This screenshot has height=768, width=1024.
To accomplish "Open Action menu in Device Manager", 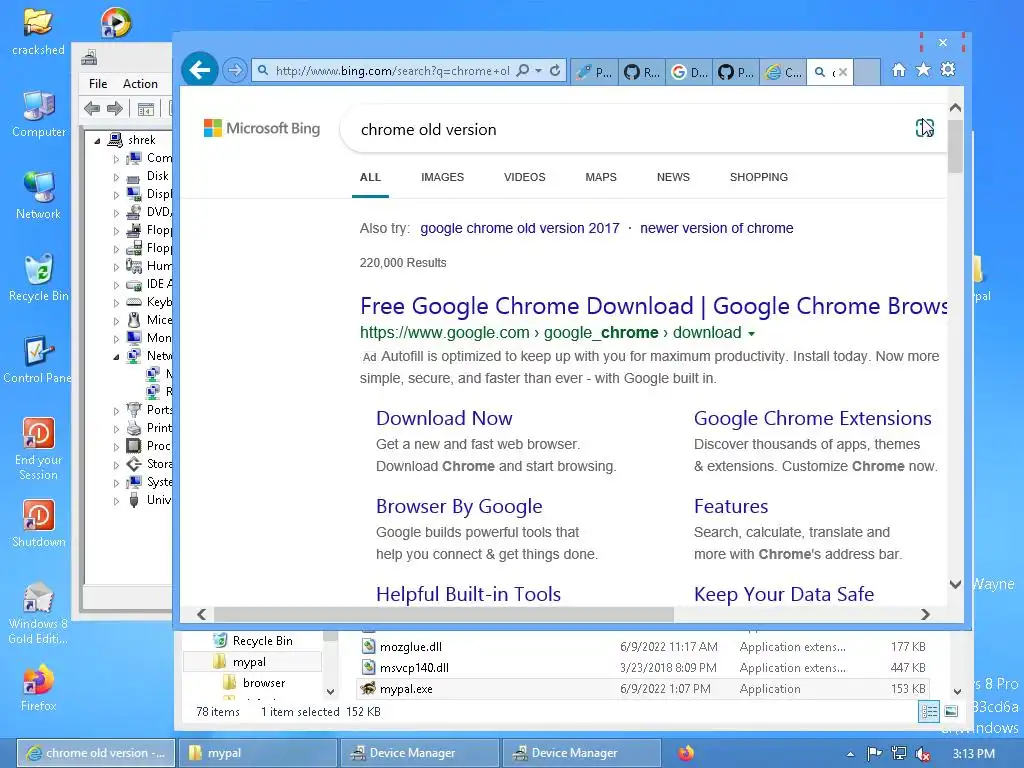I will pos(140,84).
